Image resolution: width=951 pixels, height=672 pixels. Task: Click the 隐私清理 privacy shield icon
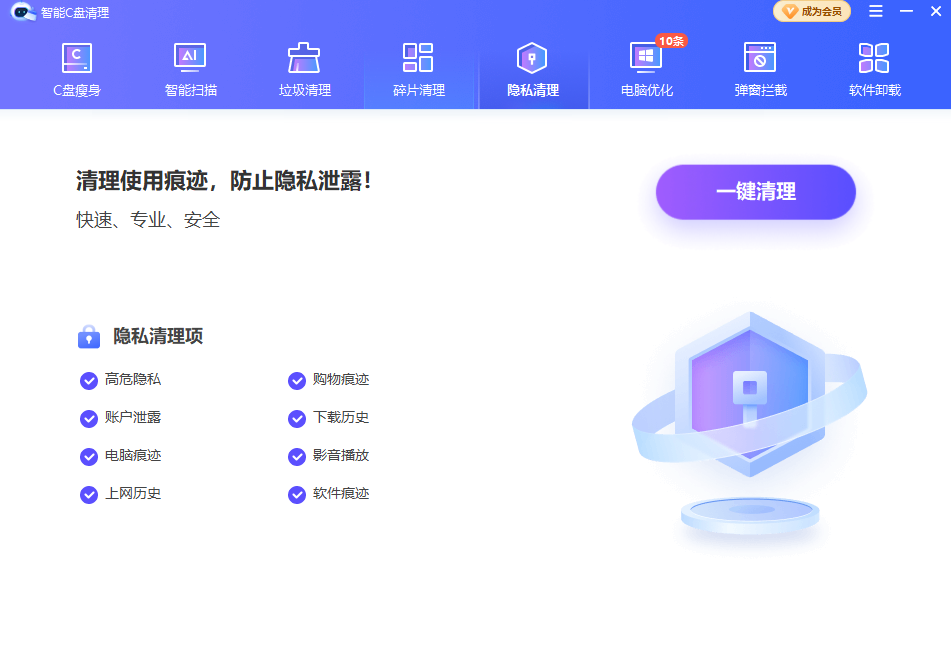(x=532, y=58)
